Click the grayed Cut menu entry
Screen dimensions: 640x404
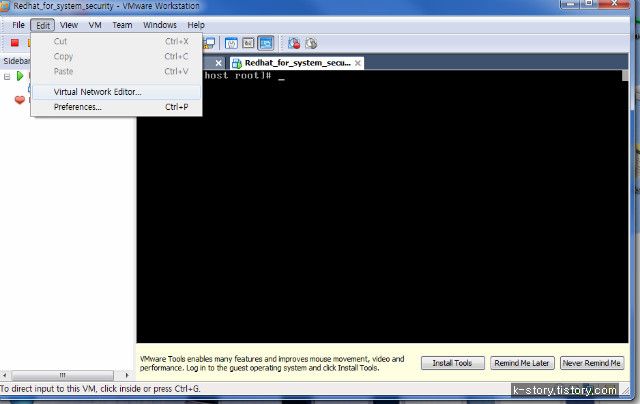[x=116, y=41]
